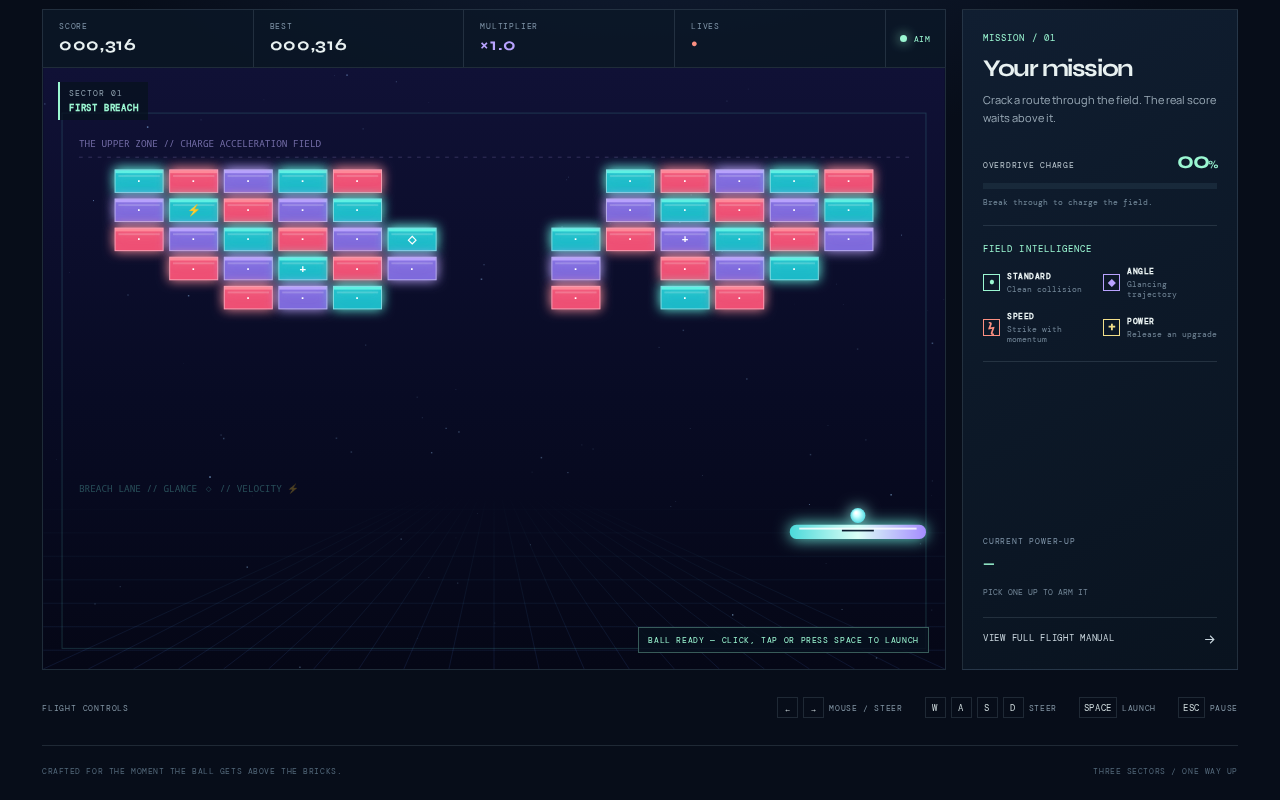
Task: Click the Upper Zone charge acceleration text
Action: 200,144
